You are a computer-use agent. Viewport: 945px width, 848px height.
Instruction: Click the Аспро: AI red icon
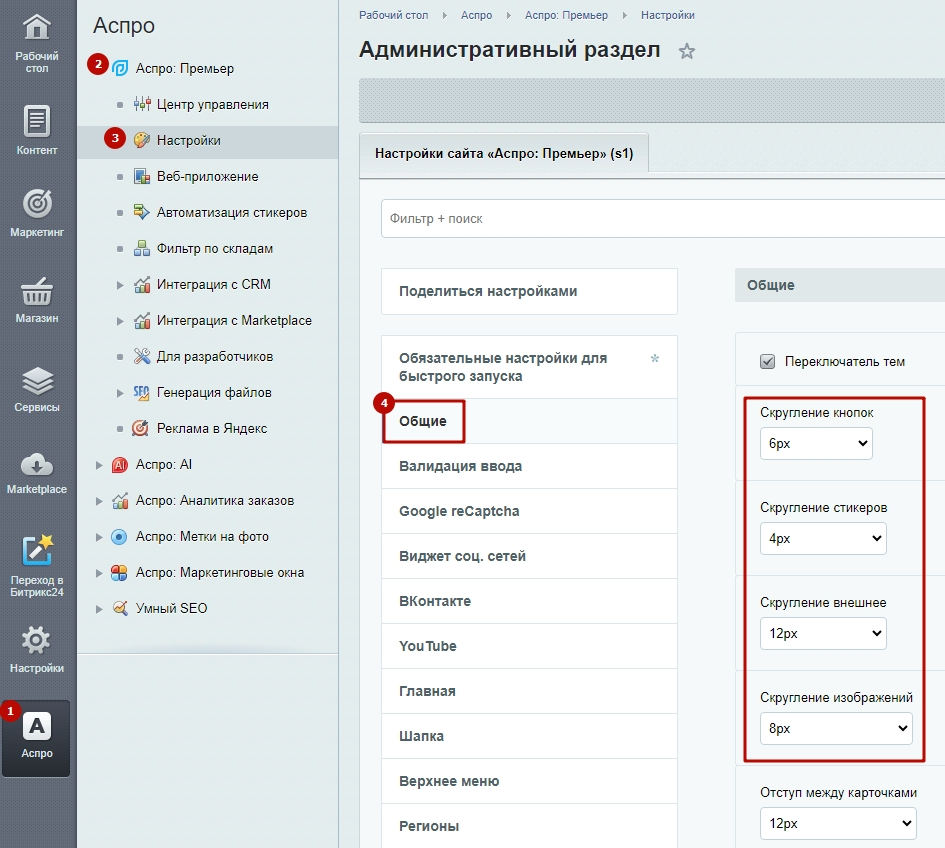tap(120, 465)
